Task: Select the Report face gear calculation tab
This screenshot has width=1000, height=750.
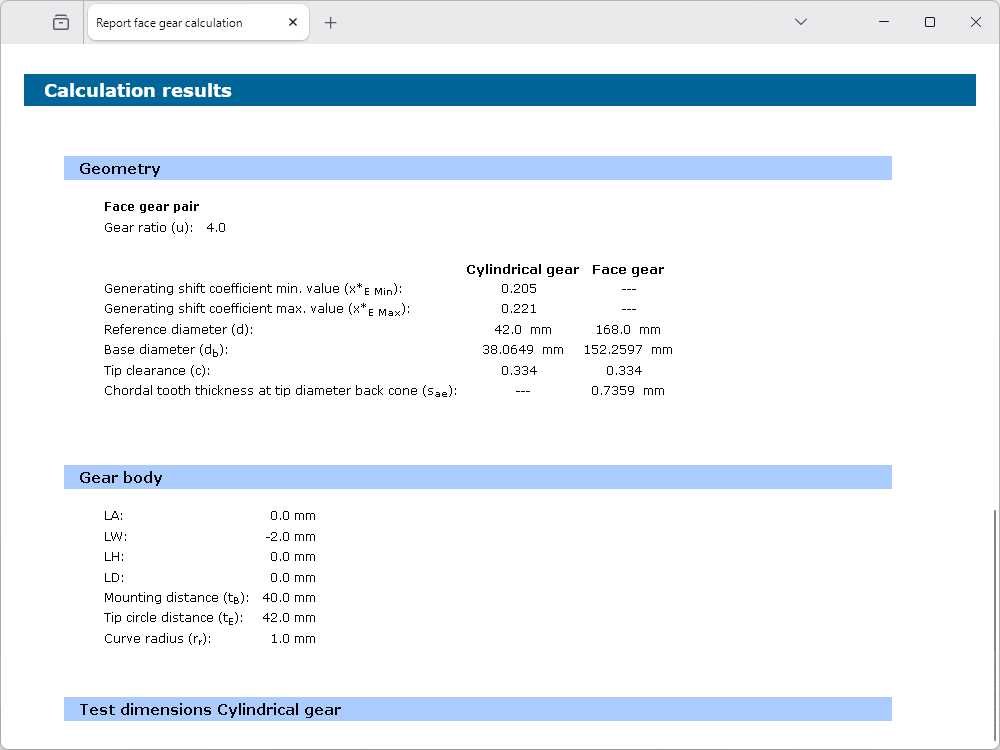Action: point(170,22)
